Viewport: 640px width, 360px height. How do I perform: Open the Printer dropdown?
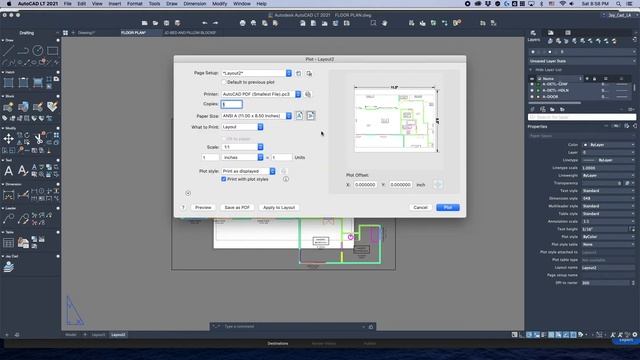pos(261,94)
